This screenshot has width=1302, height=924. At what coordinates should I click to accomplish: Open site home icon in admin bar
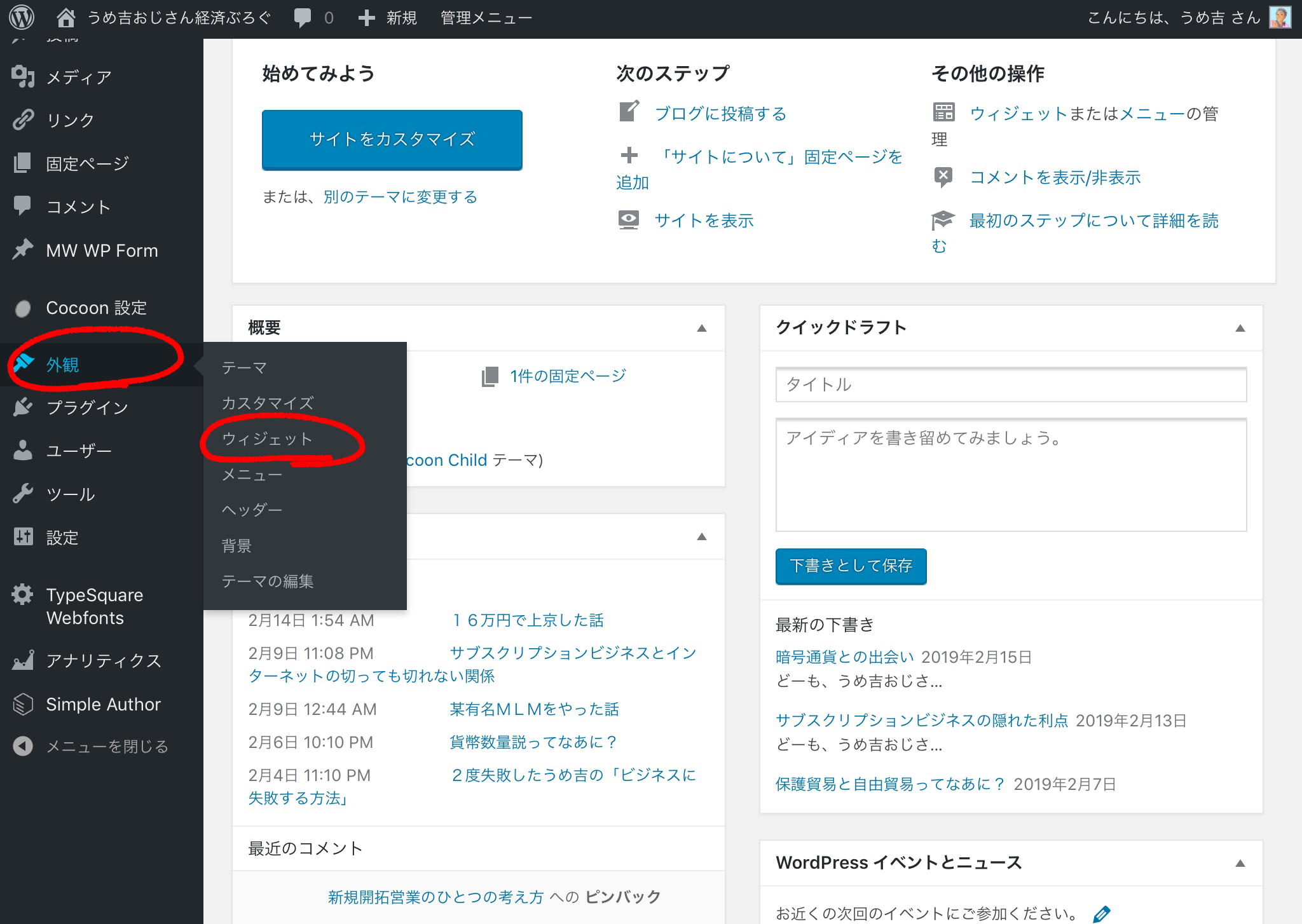click(65, 18)
